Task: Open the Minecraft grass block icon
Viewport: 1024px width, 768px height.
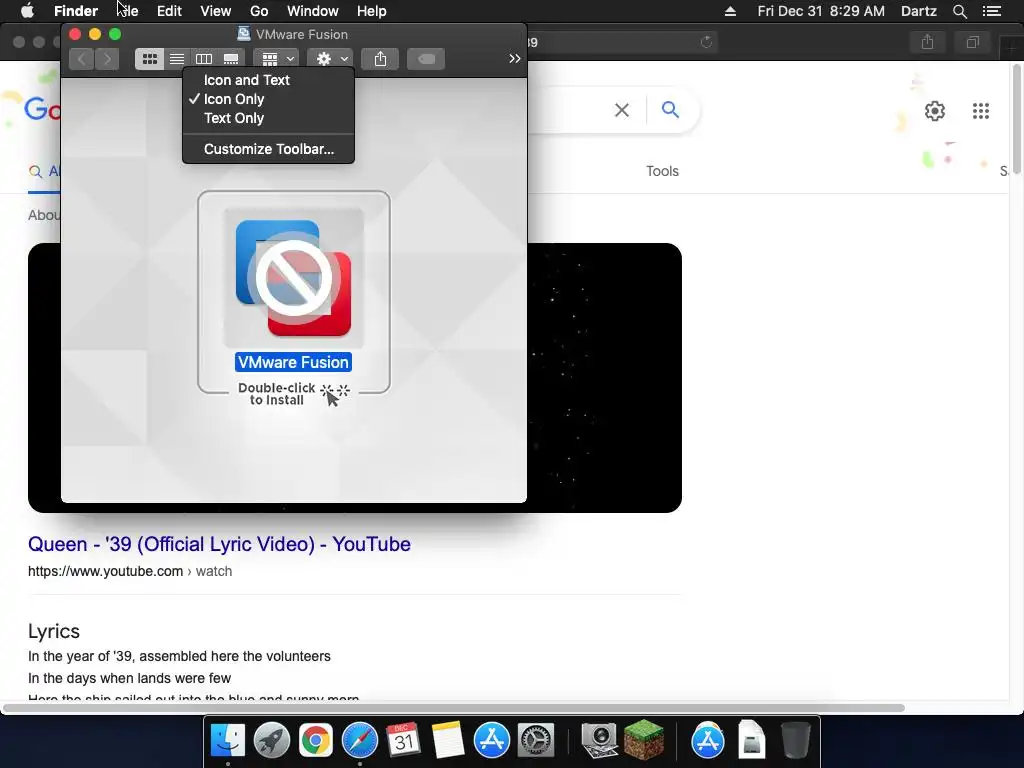Action: click(644, 741)
